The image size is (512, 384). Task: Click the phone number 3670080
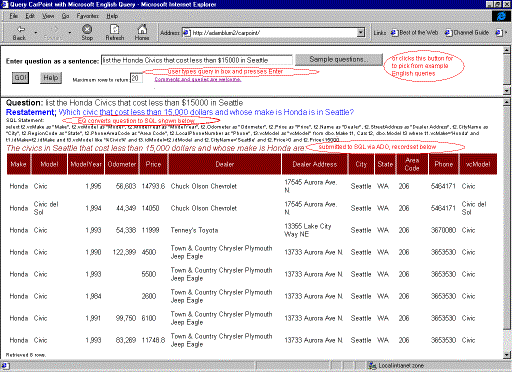(443, 230)
